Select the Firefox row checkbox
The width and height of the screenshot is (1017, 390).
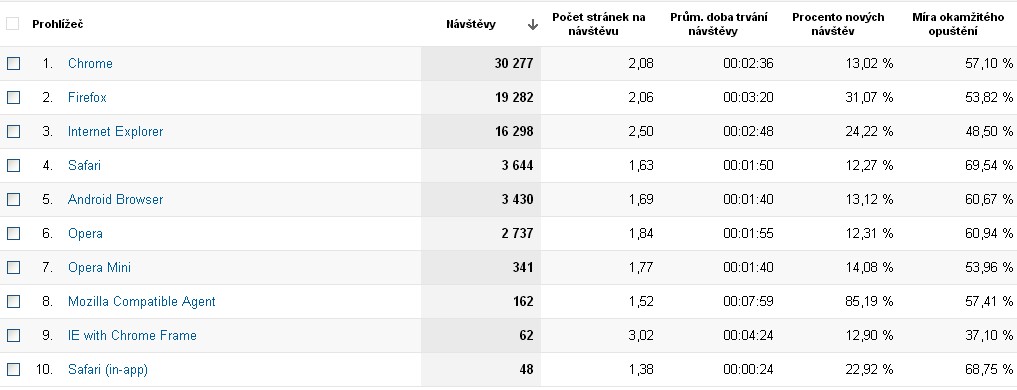14,97
